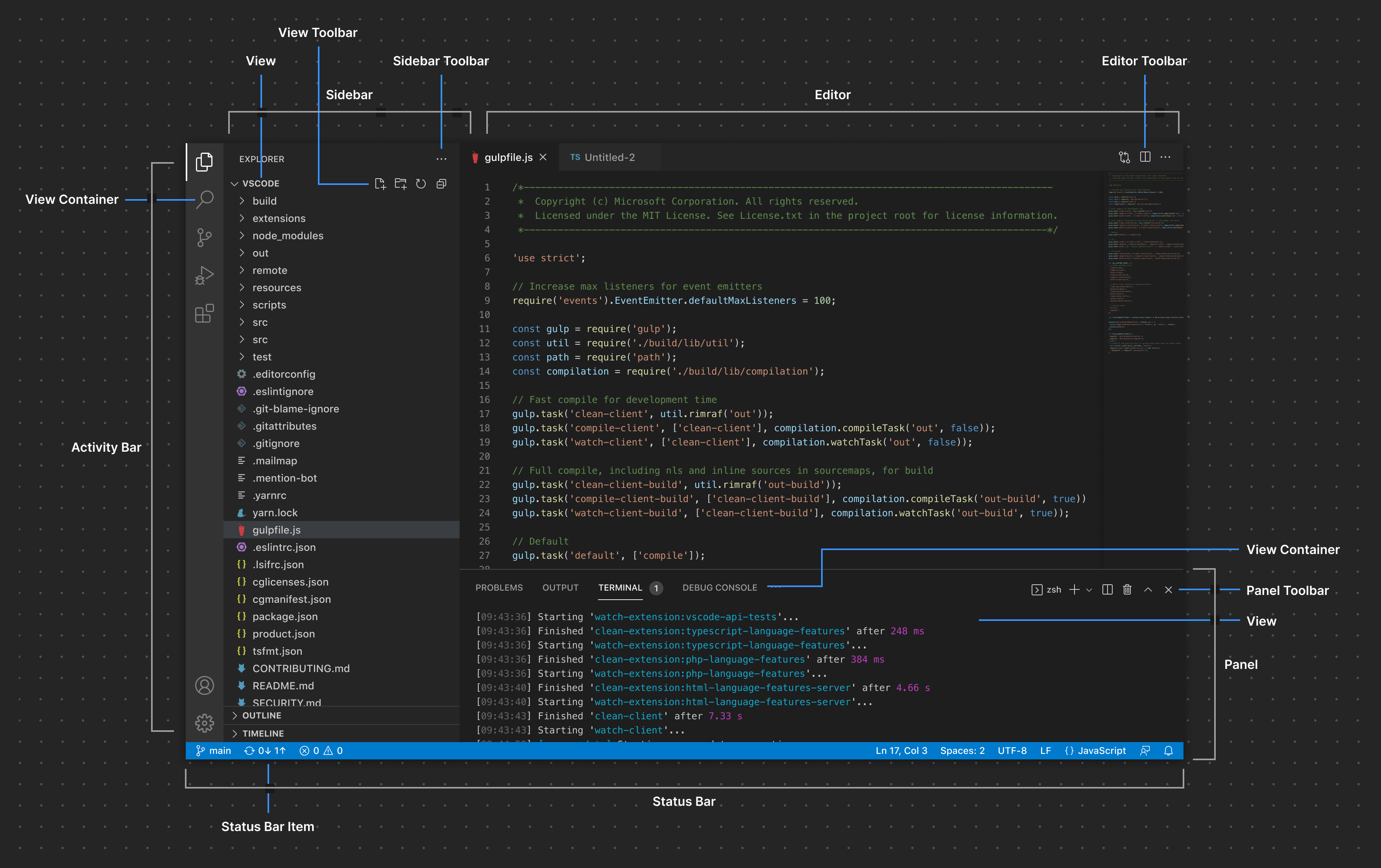1381x868 pixels.
Task: Click the Run and Debug icon in Activity Bar
Action: click(x=205, y=276)
